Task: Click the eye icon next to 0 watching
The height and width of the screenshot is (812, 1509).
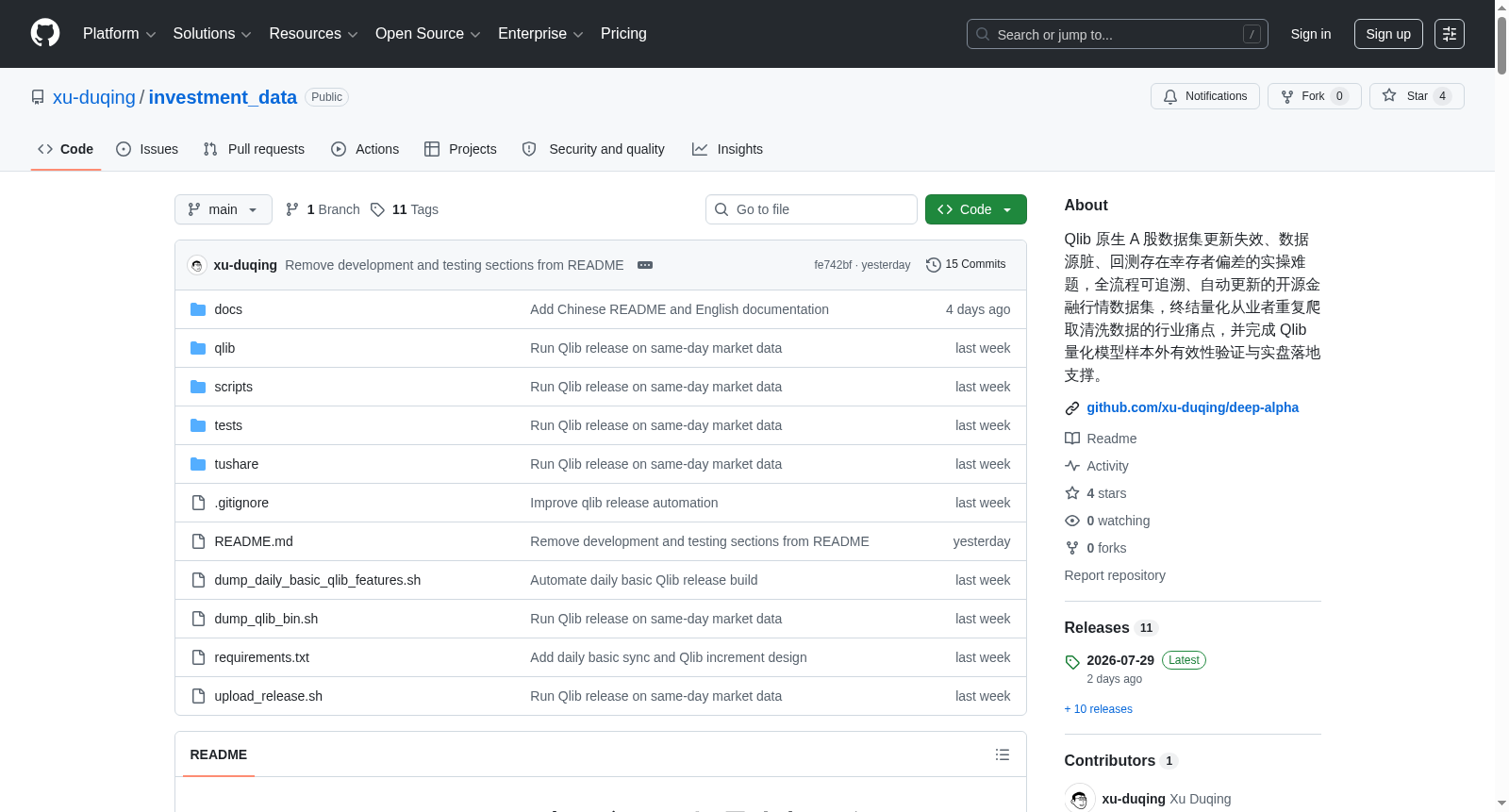Action: tap(1072, 521)
